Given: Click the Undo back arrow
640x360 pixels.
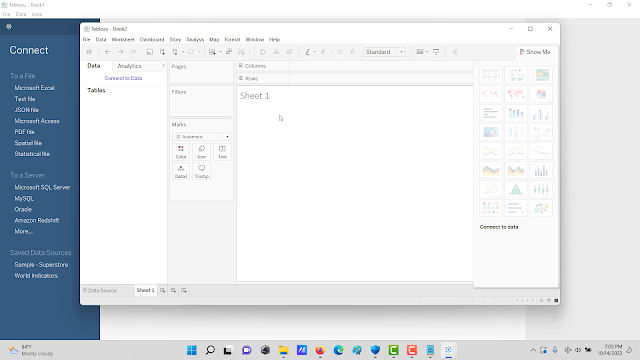Looking at the screenshot, I should (x=107, y=52).
